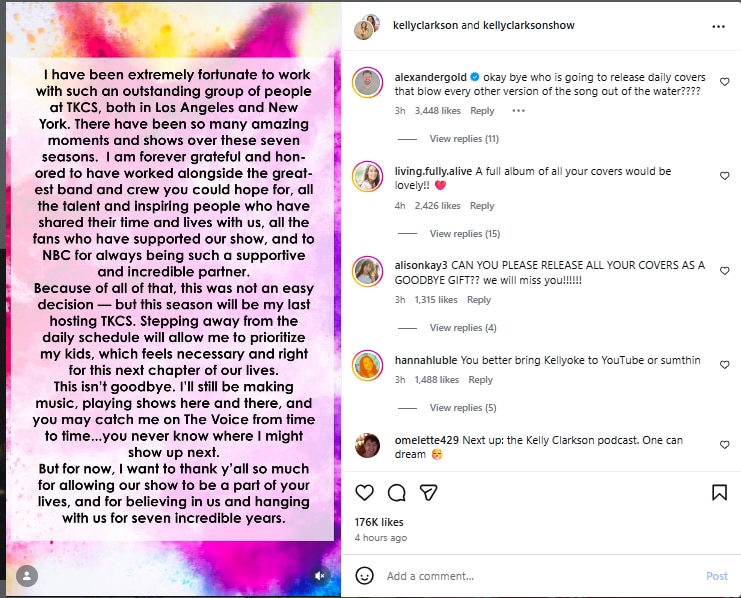
Task: Open the kellyclarksonshow profile link
Action: [x=530, y=26]
